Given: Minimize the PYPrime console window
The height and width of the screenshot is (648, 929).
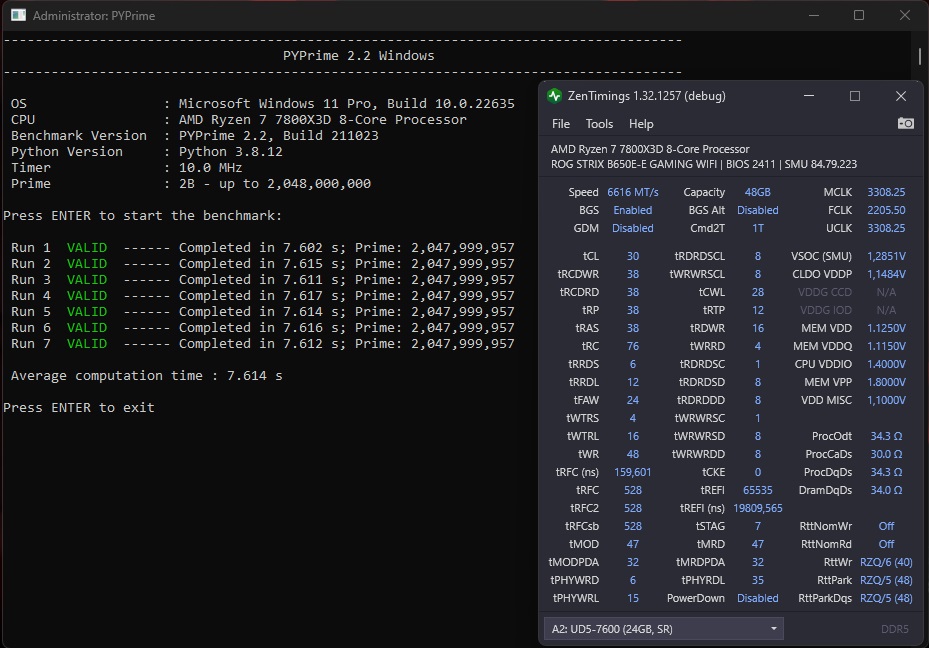Looking at the screenshot, I should pyautogui.click(x=814, y=15).
